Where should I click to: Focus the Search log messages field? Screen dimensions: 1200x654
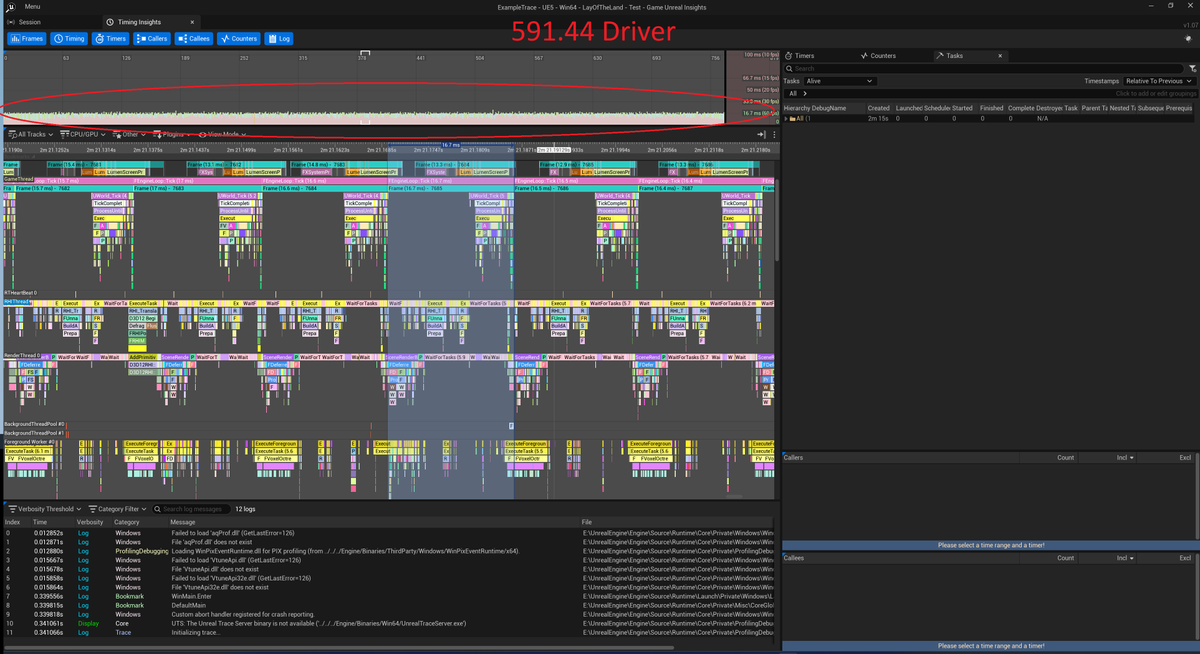(190, 509)
